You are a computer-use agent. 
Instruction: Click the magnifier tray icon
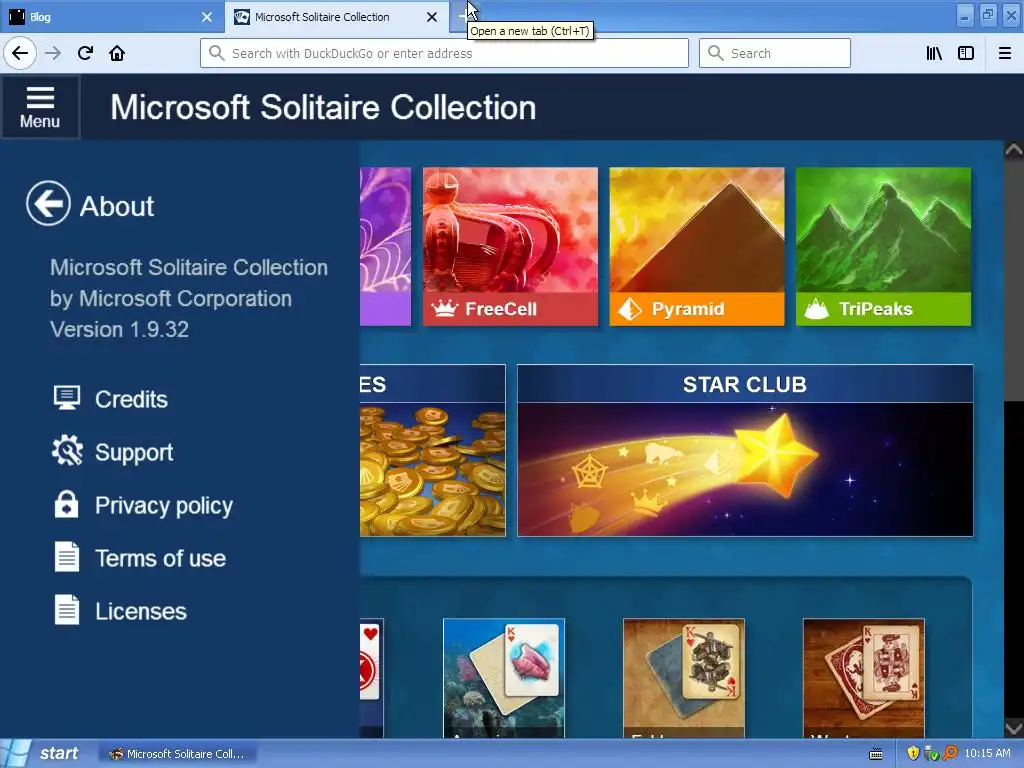tap(950, 754)
